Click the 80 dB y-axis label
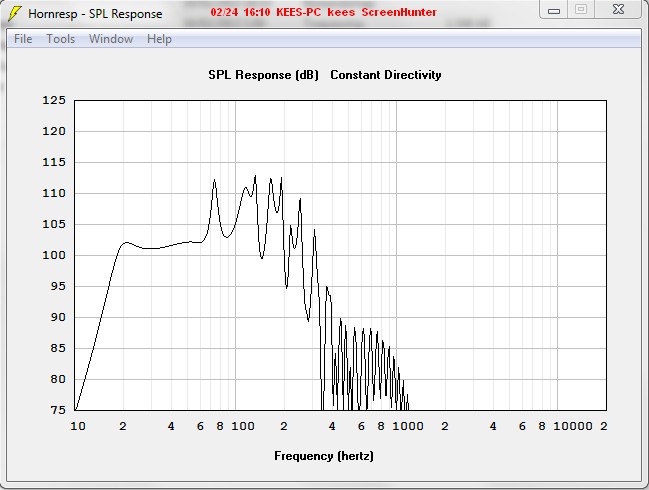The image size is (649, 490). pos(58,379)
